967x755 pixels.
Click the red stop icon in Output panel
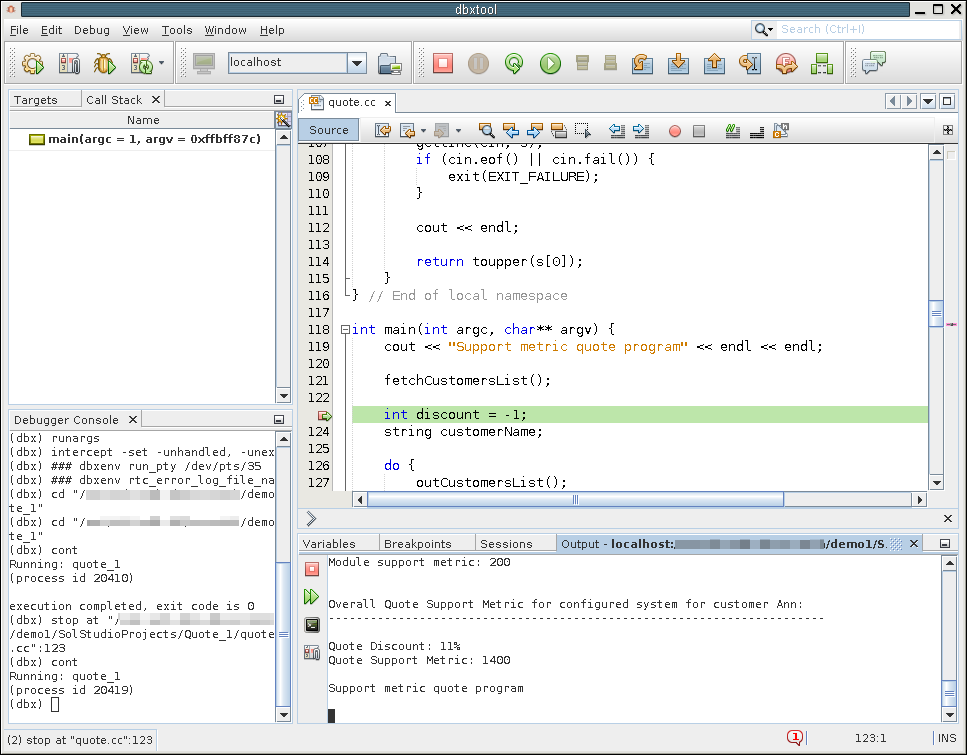(x=312, y=569)
